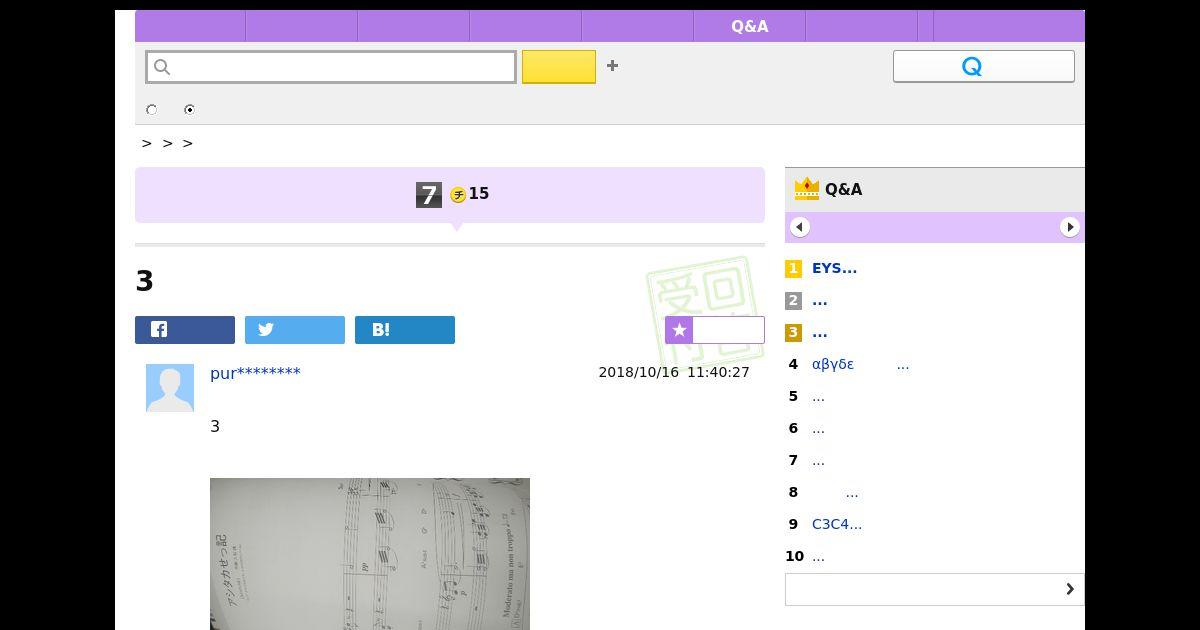Share on Twitter button
The height and width of the screenshot is (630, 1200).
(295, 330)
